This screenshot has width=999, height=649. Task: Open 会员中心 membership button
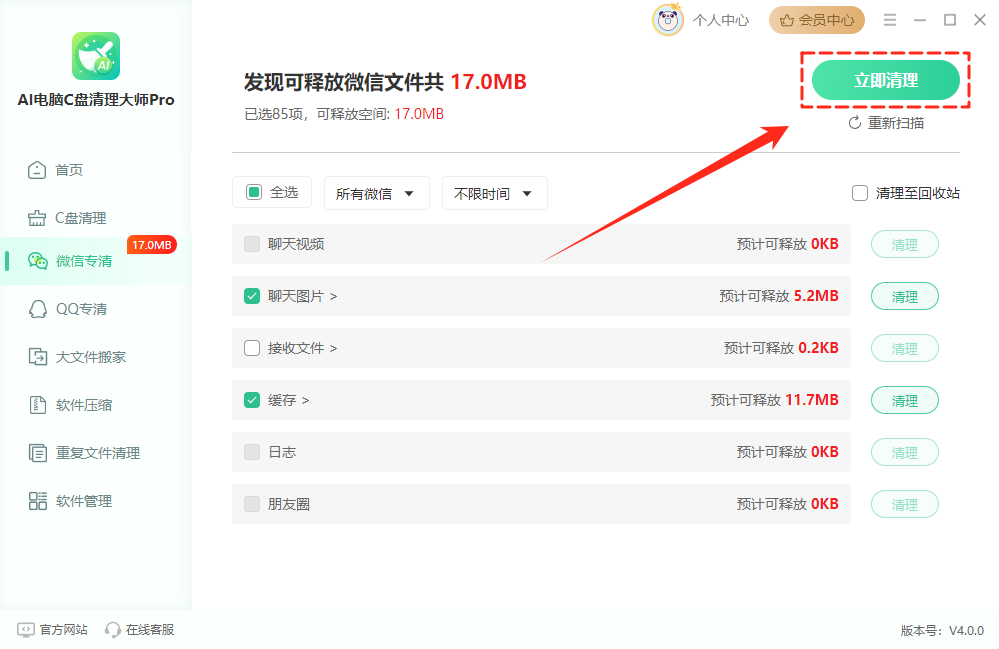pos(817,20)
